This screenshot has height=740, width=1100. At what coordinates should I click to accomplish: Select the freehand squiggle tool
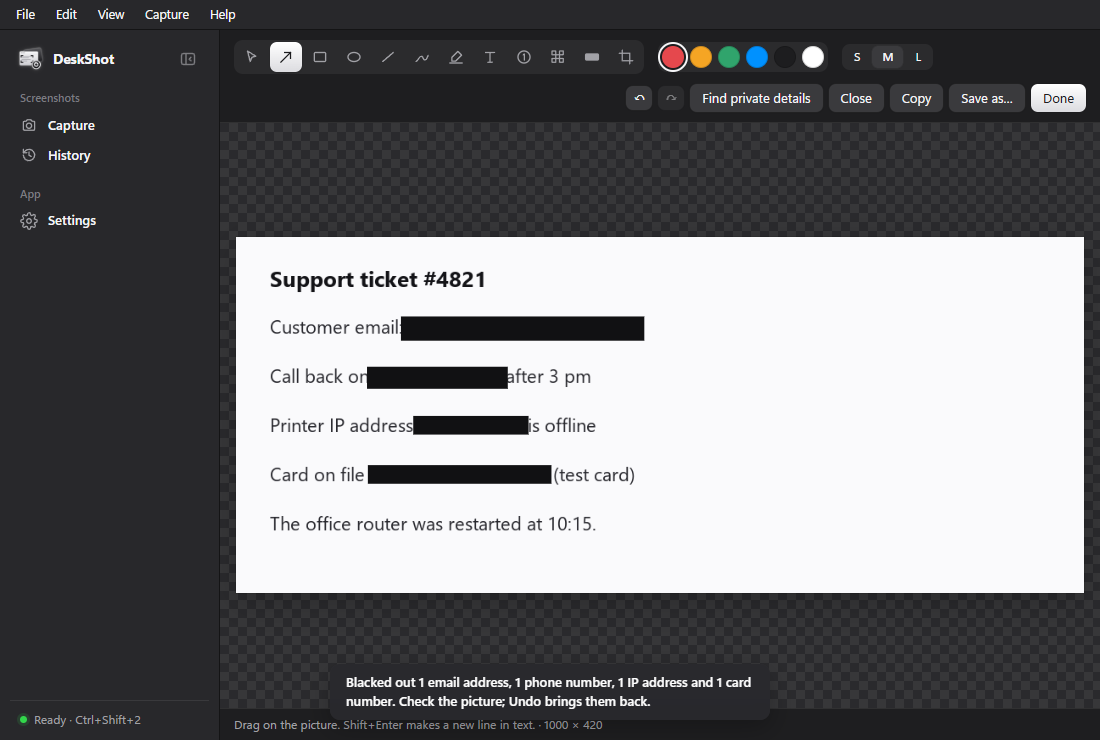point(422,57)
